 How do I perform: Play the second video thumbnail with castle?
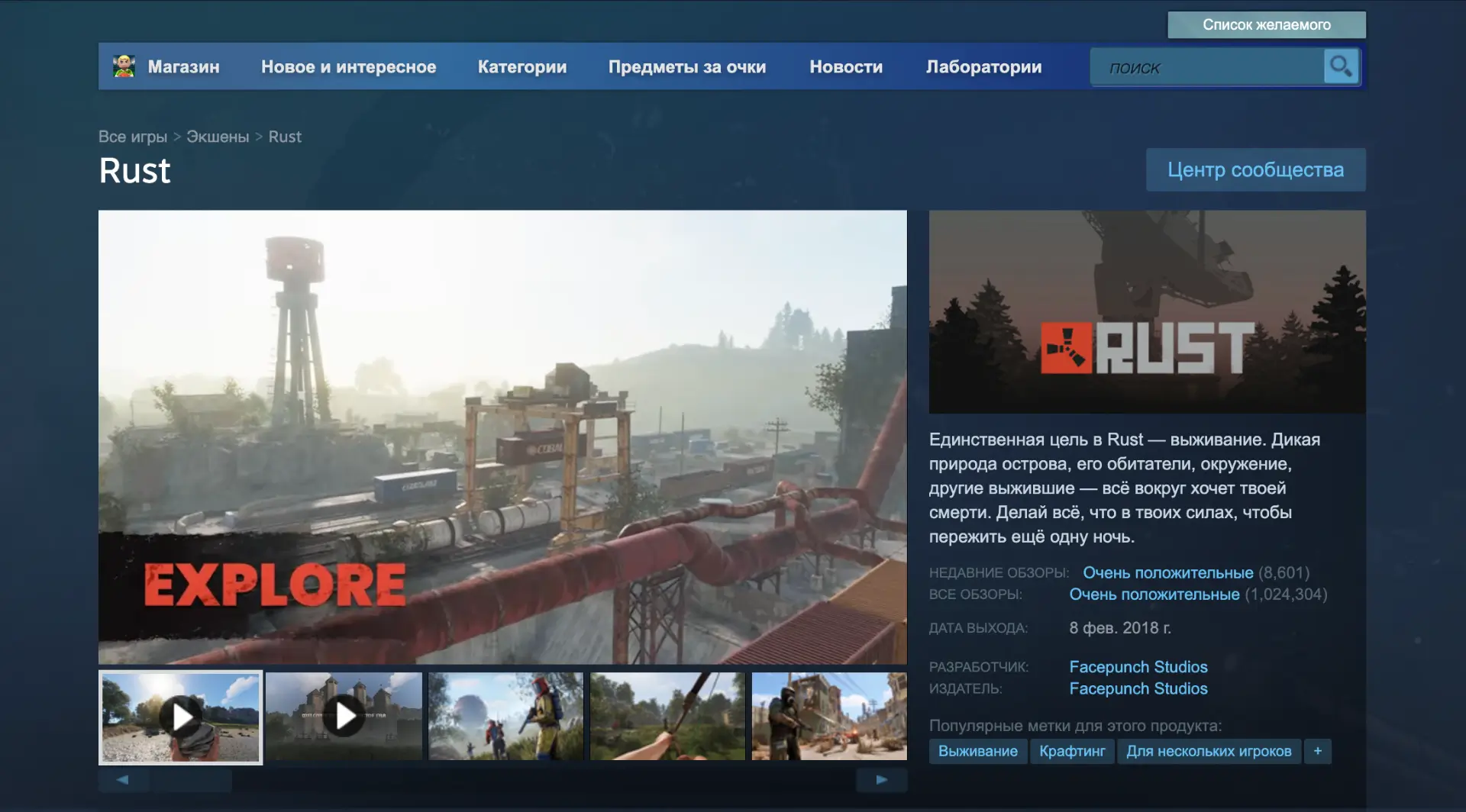[x=344, y=716]
